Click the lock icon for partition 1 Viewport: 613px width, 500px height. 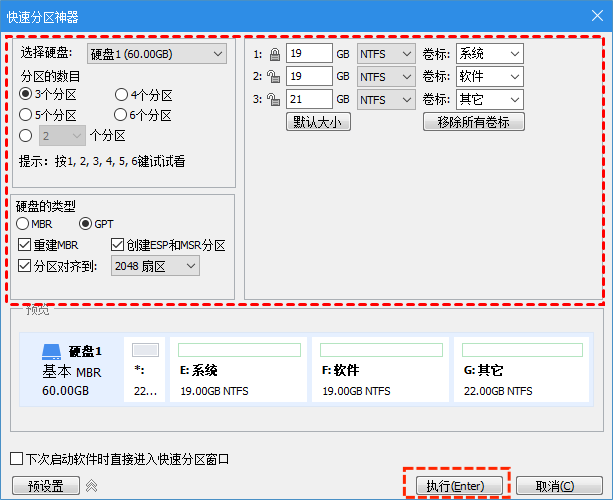tap(273, 53)
